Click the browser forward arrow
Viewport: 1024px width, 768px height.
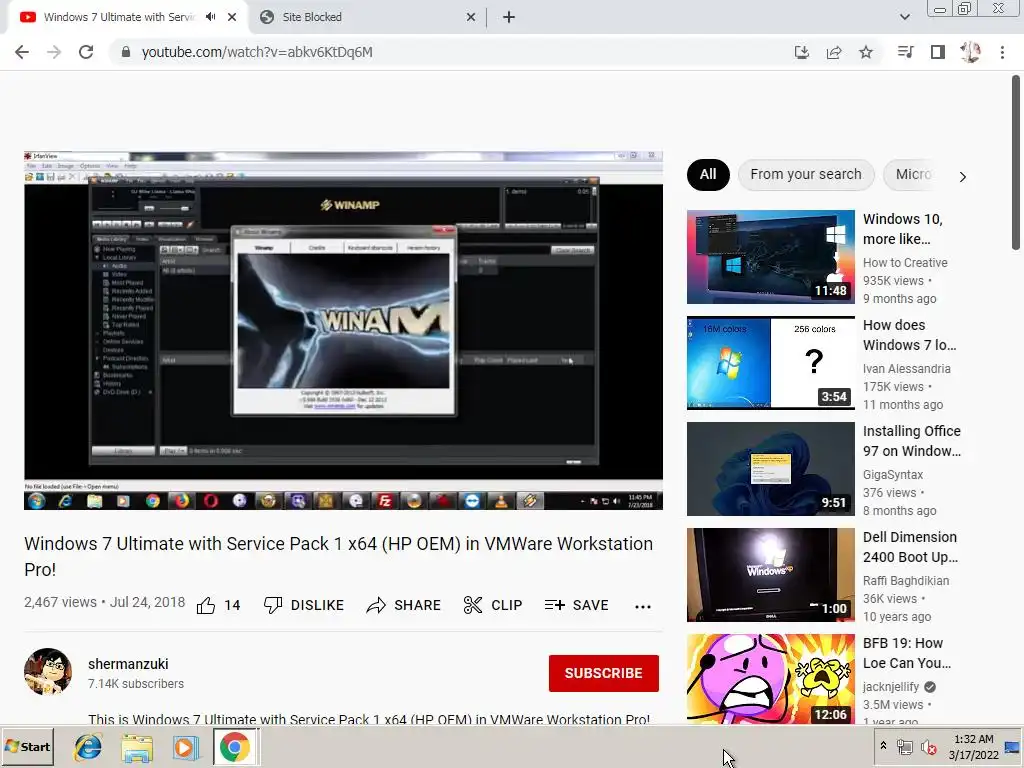(x=54, y=52)
